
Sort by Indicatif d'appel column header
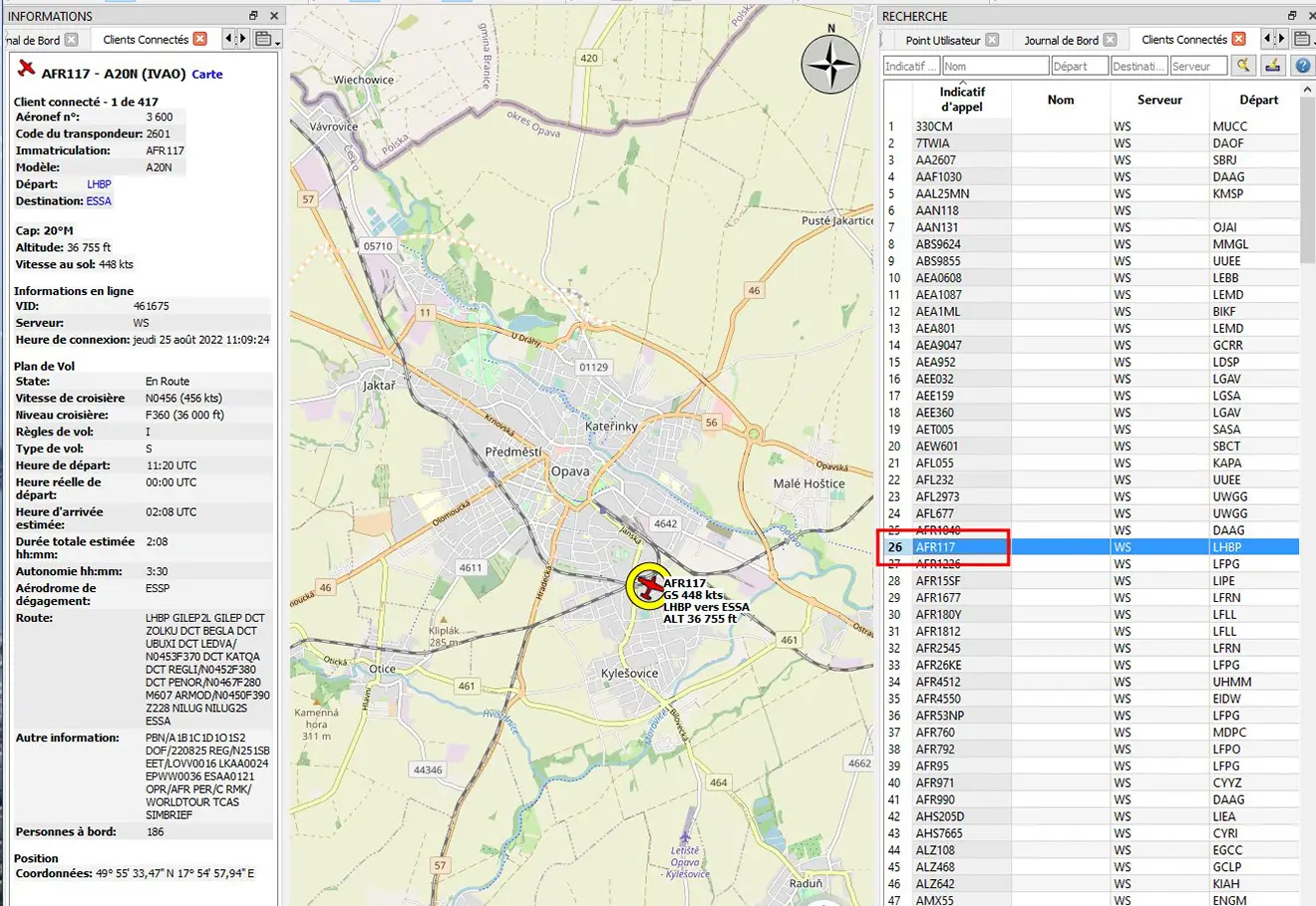[x=961, y=99]
